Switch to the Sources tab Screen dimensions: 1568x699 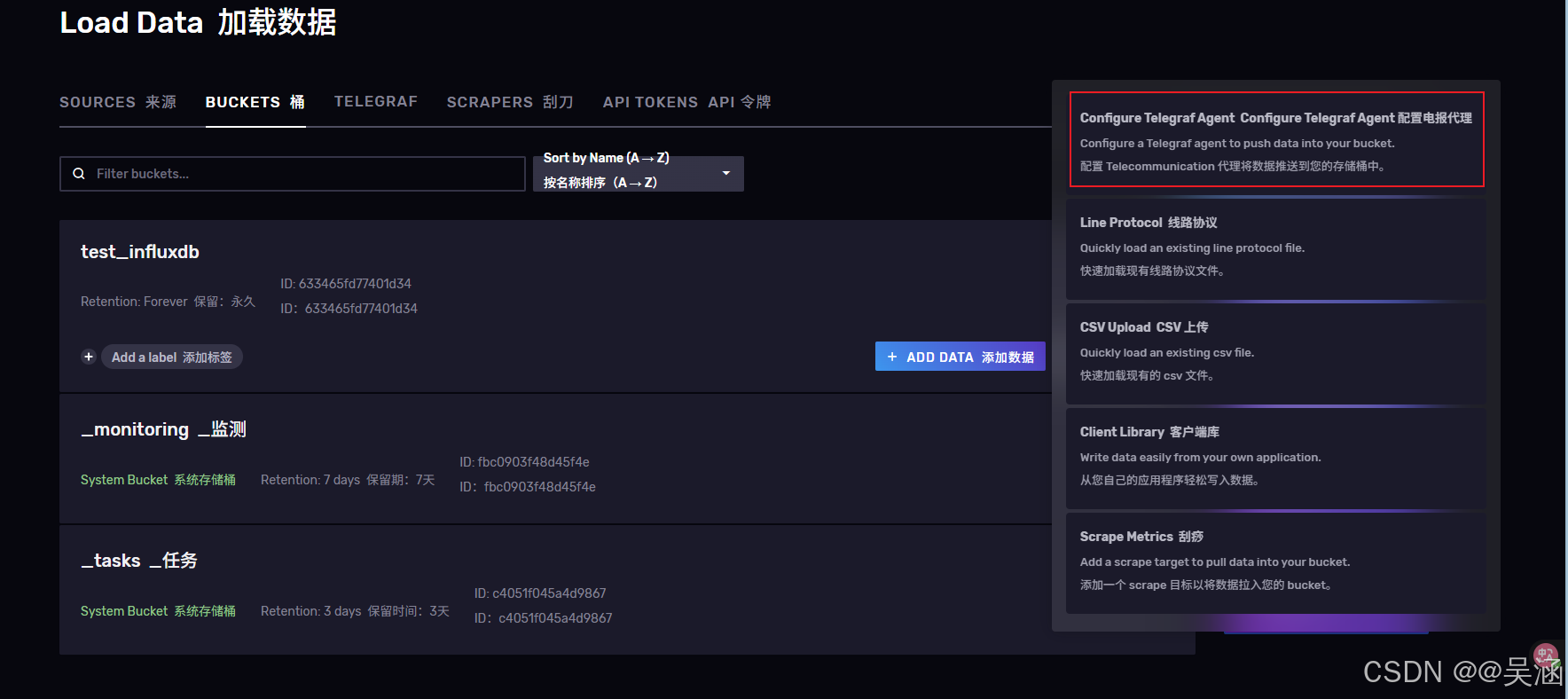[x=118, y=102]
